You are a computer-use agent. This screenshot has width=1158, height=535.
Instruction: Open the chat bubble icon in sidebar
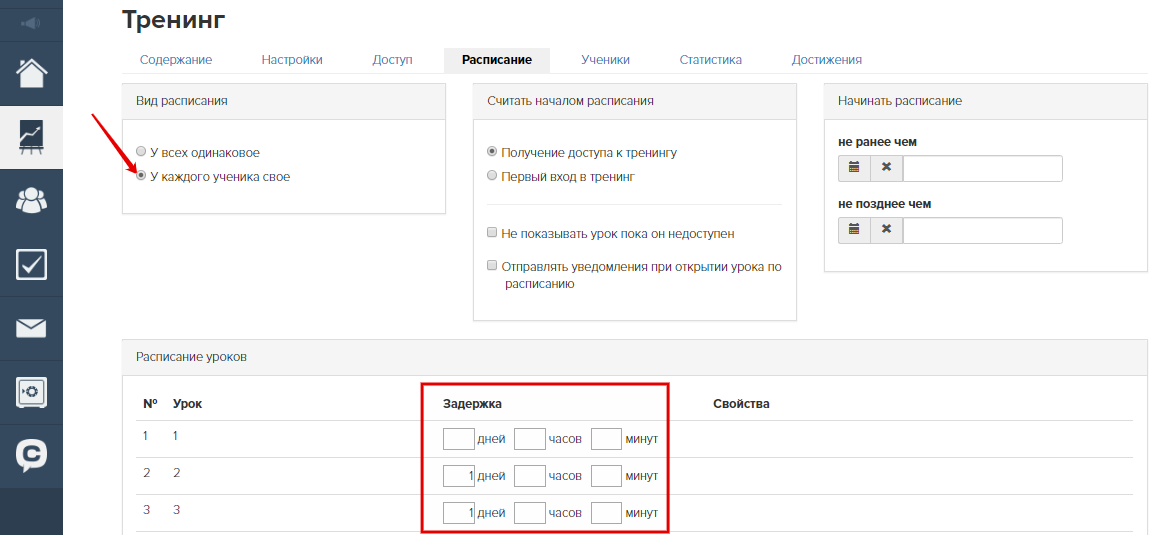coord(31,456)
